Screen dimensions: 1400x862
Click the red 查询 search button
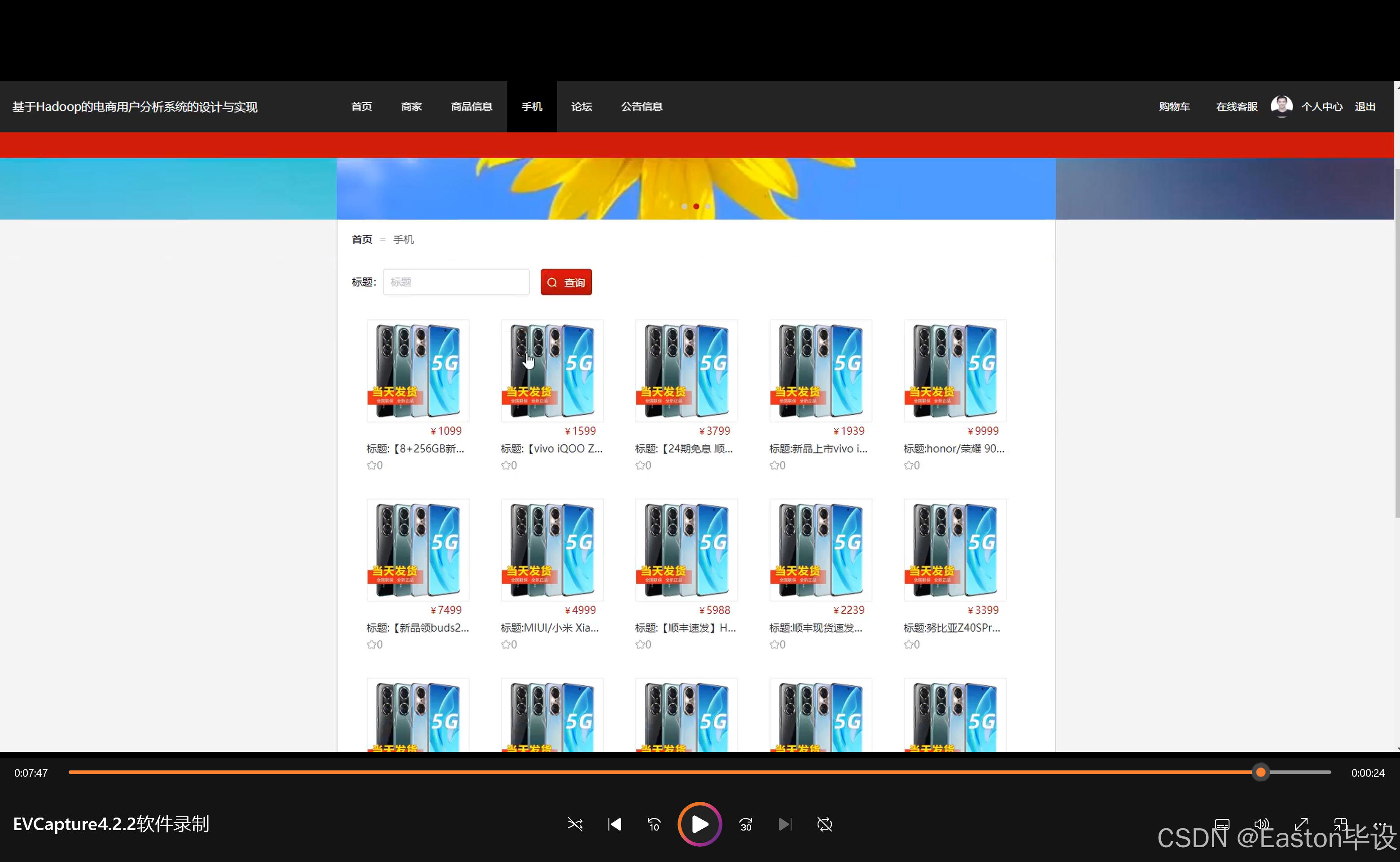(566, 282)
